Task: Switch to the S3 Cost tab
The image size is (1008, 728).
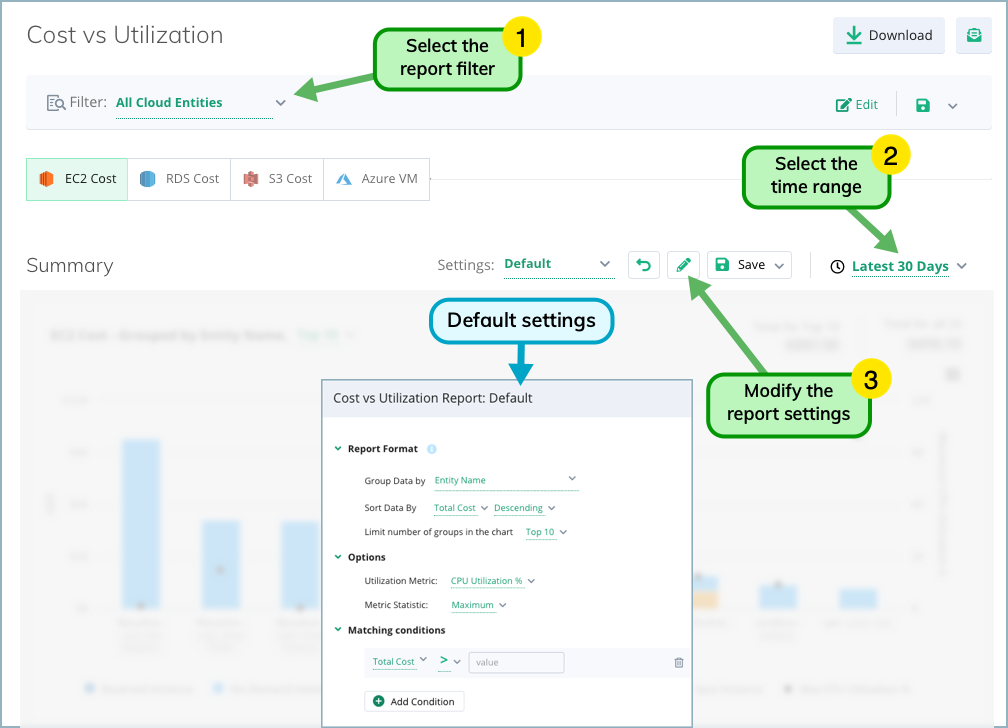Action: (x=277, y=179)
